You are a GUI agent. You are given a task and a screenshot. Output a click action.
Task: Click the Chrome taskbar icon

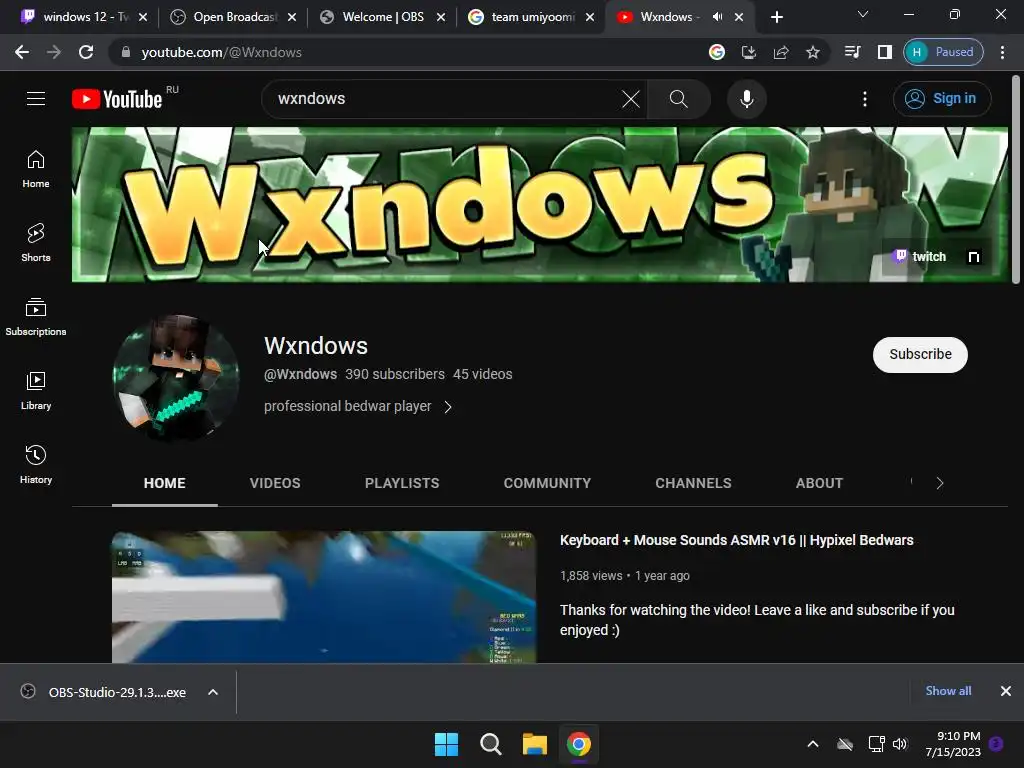[x=579, y=744]
